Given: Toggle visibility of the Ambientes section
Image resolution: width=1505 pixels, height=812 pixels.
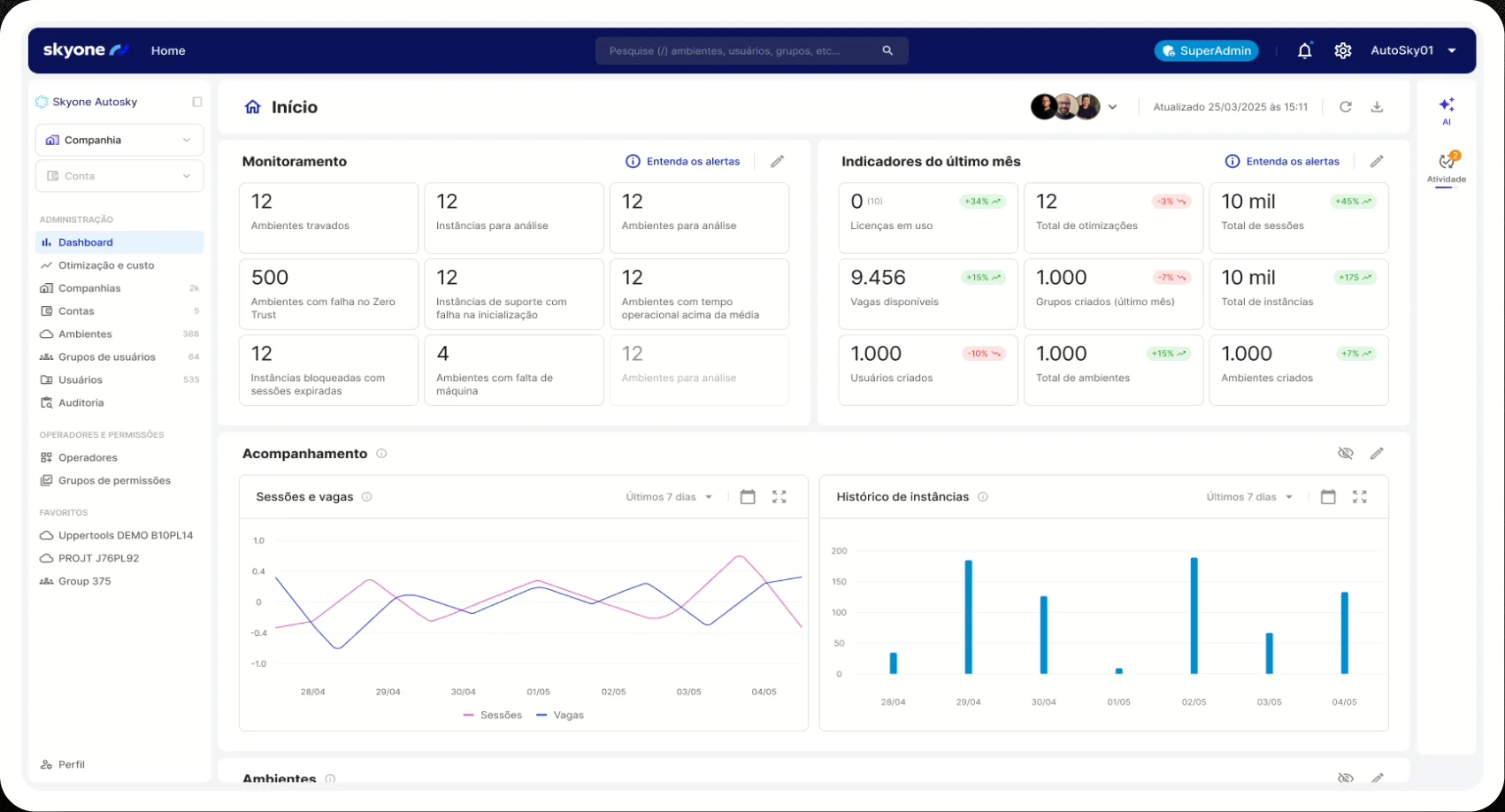Looking at the screenshot, I should pyautogui.click(x=1346, y=778).
